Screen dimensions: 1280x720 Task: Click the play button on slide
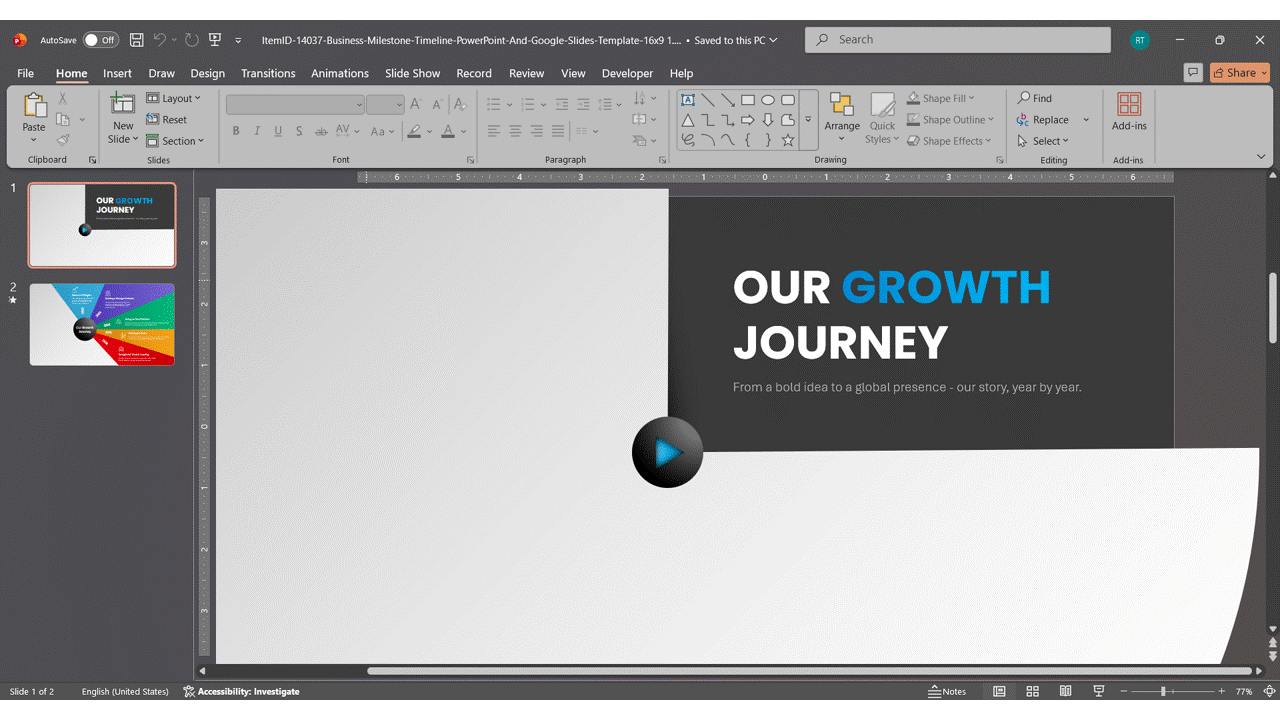667,453
